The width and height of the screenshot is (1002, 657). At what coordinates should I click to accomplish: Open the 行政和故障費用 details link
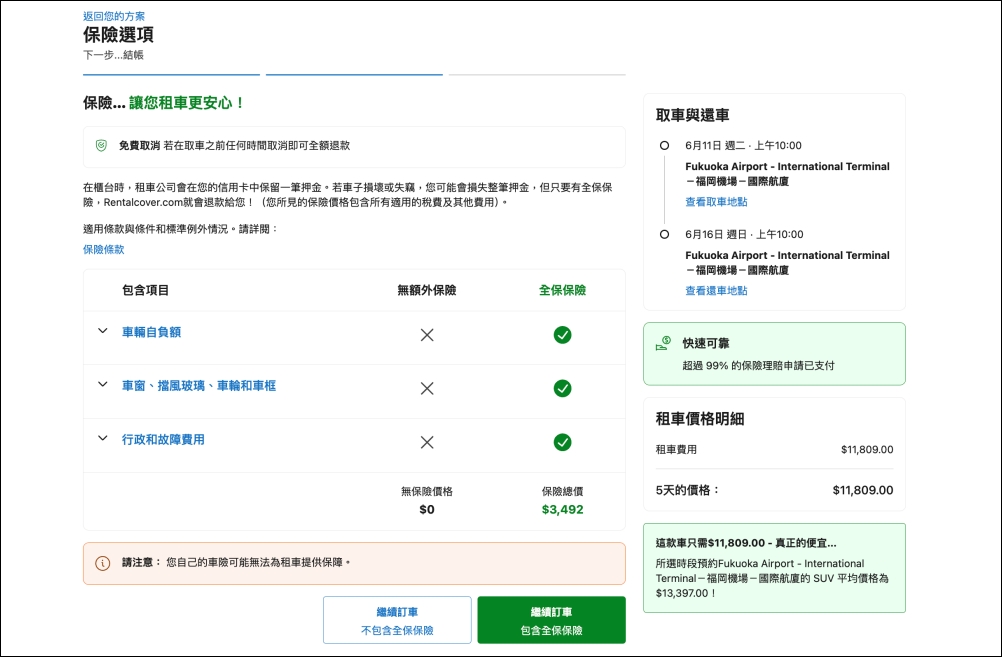(x=163, y=440)
